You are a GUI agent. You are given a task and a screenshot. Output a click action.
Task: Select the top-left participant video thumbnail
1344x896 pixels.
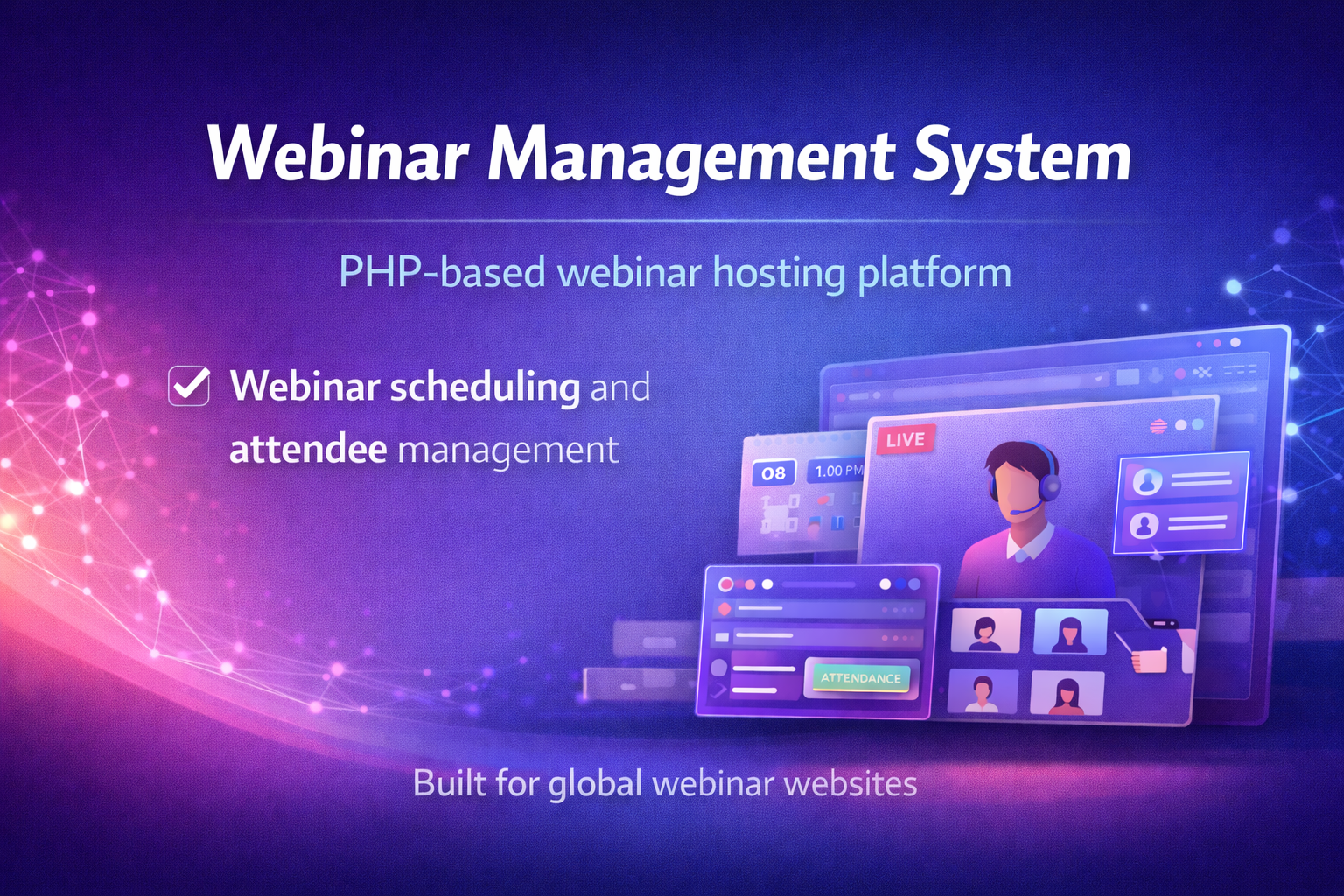(985, 631)
